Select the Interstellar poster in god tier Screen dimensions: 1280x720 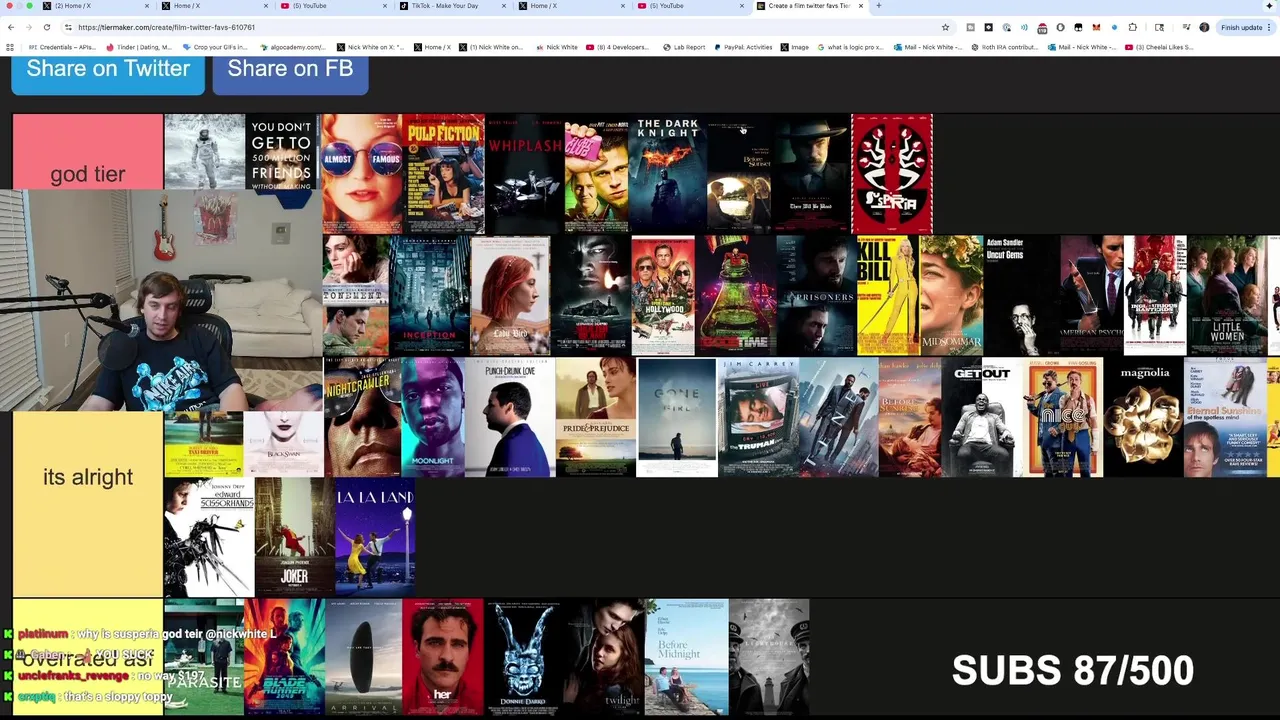click(204, 151)
